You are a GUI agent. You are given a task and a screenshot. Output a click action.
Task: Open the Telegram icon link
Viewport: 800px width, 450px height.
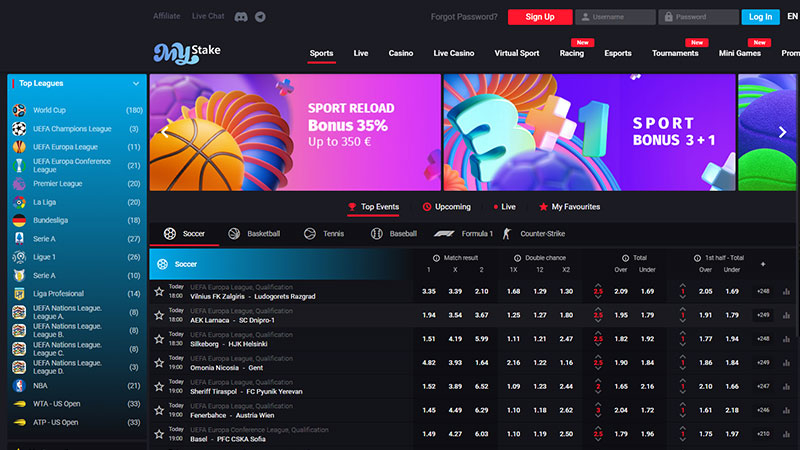(260, 17)
